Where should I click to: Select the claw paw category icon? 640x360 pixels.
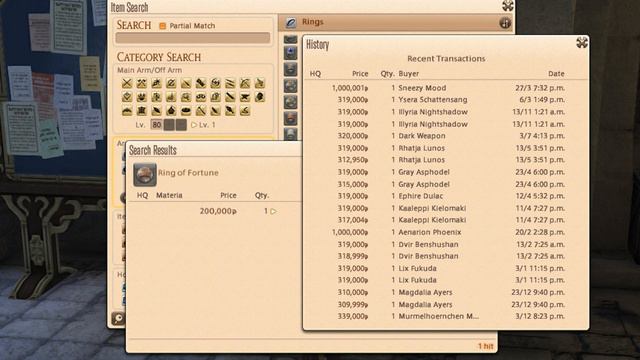click(142, 97)
